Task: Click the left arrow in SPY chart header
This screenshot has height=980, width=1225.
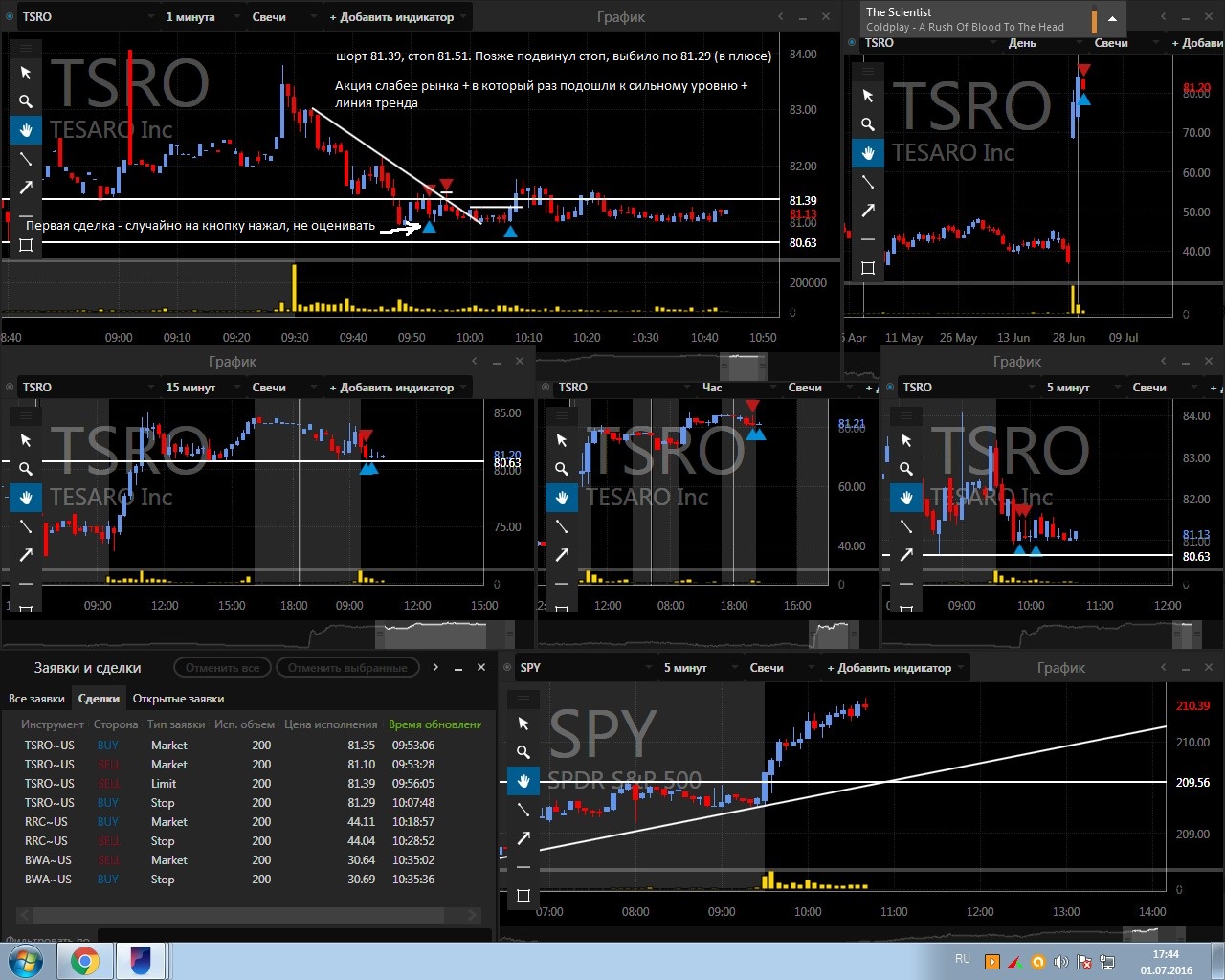Action: pyautogui.click(x=1164, y=667)
